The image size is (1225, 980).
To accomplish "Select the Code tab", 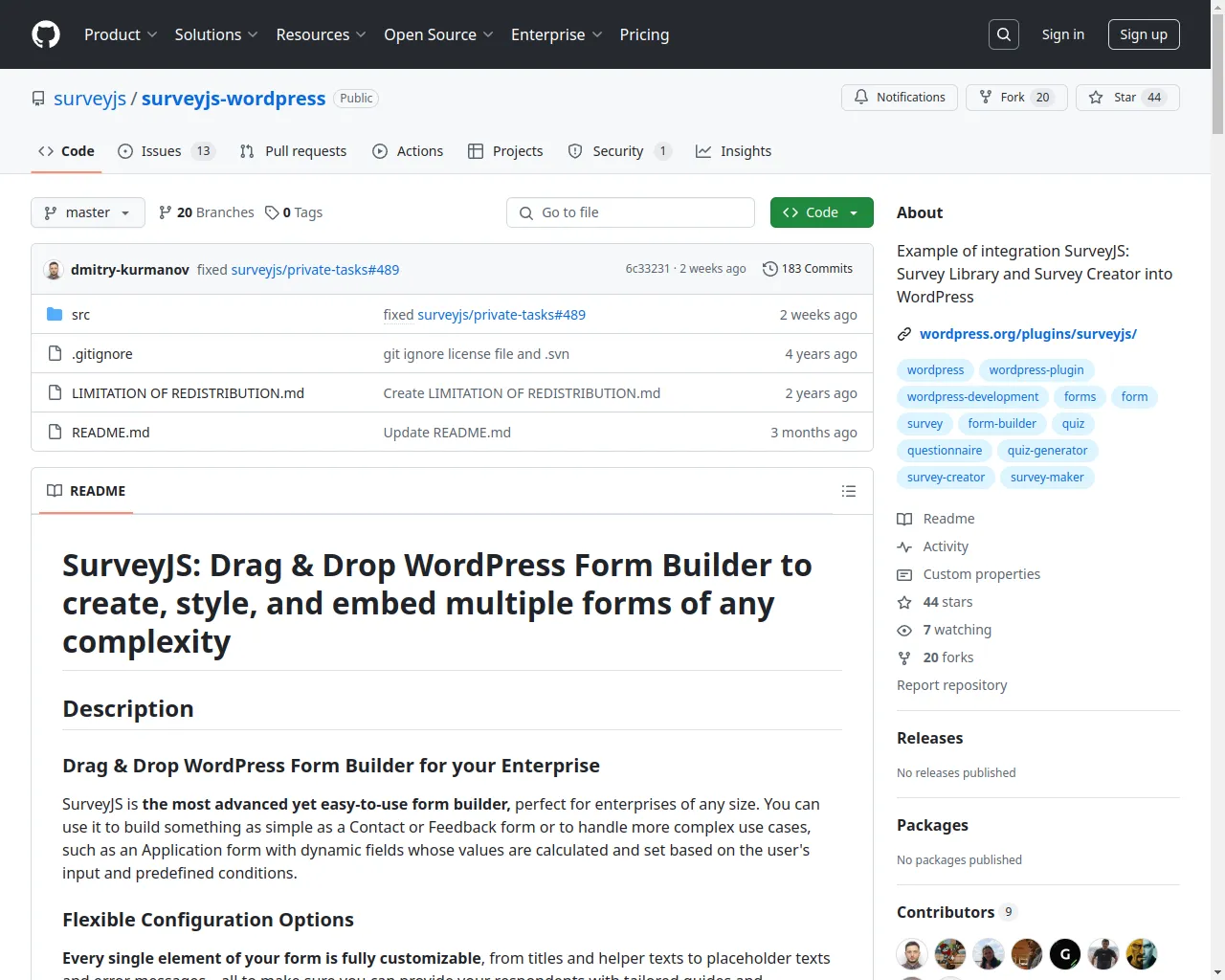I will click(x=66, y=151).
